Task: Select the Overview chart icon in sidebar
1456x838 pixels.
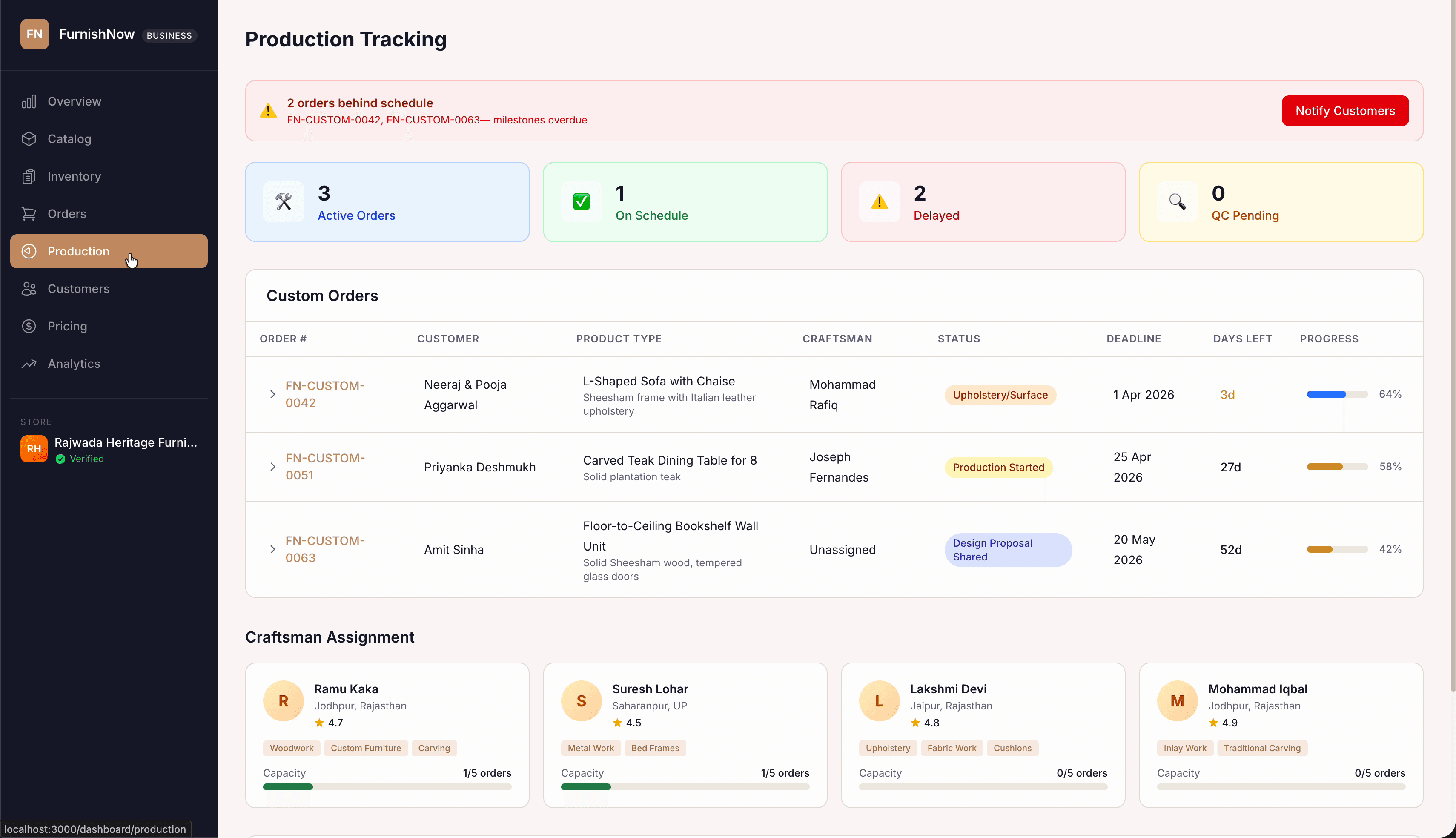Action: tap(29, 101)
